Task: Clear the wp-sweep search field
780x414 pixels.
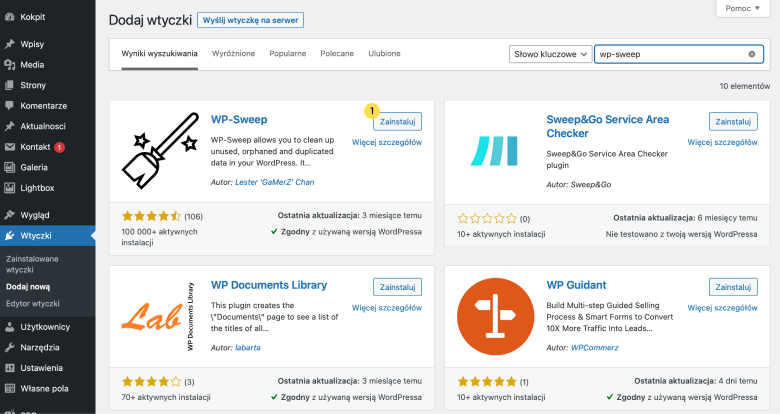Action: 752,54
